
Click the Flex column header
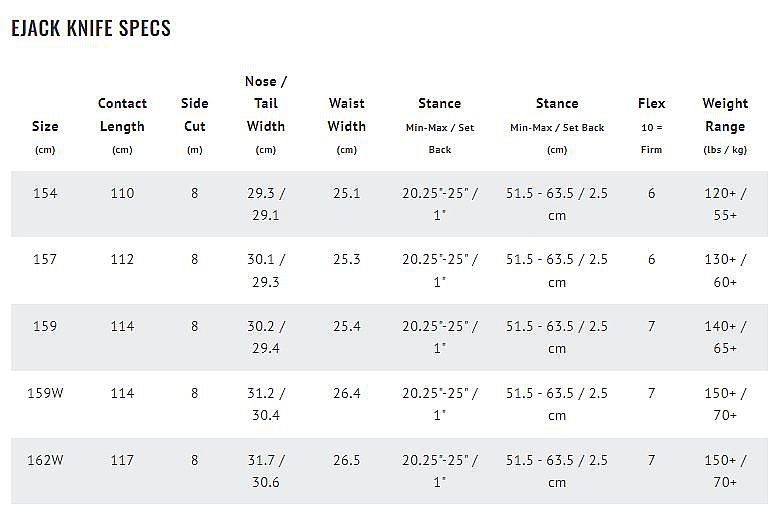(651, 104)
